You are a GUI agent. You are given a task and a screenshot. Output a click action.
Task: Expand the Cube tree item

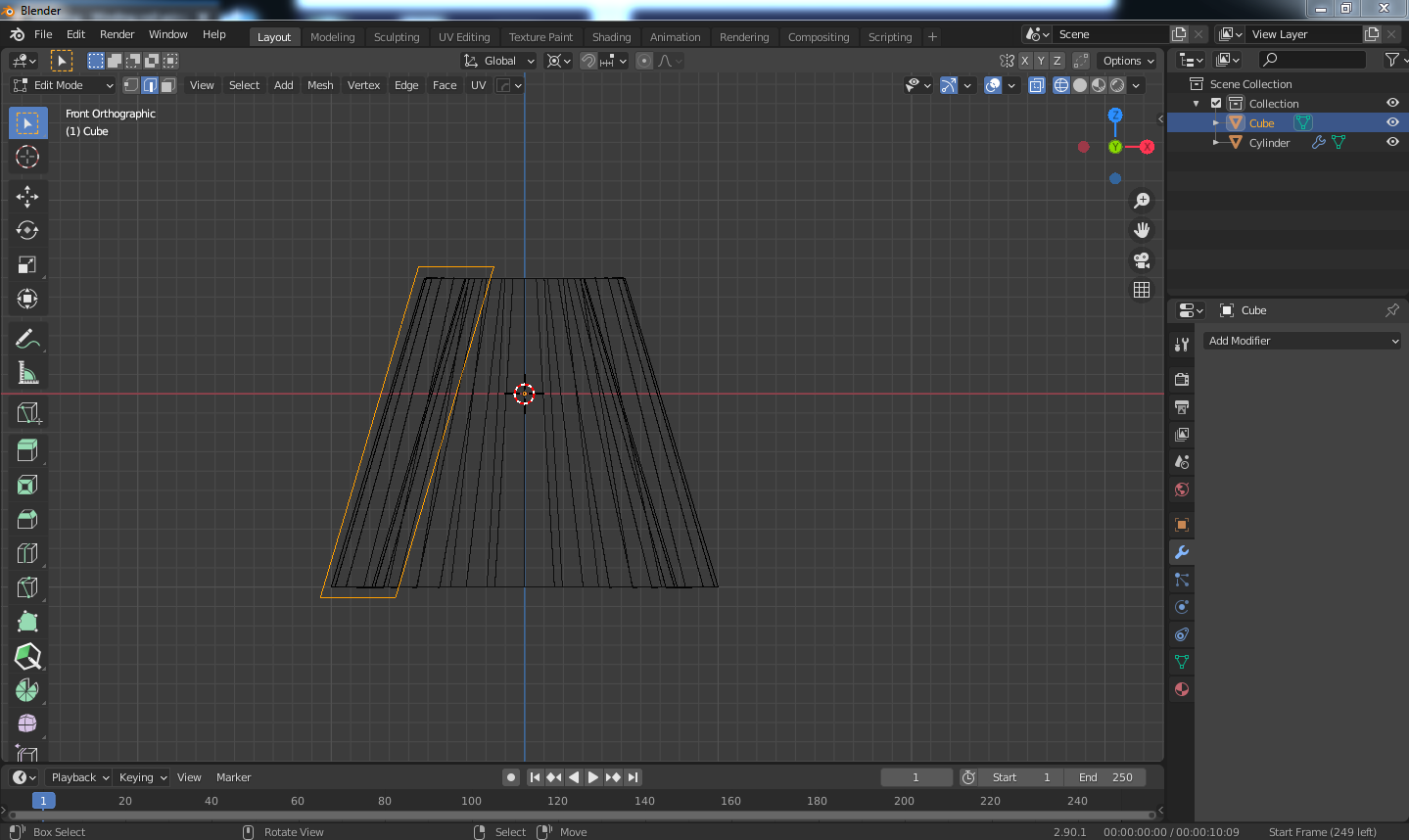coord(1216,123)
